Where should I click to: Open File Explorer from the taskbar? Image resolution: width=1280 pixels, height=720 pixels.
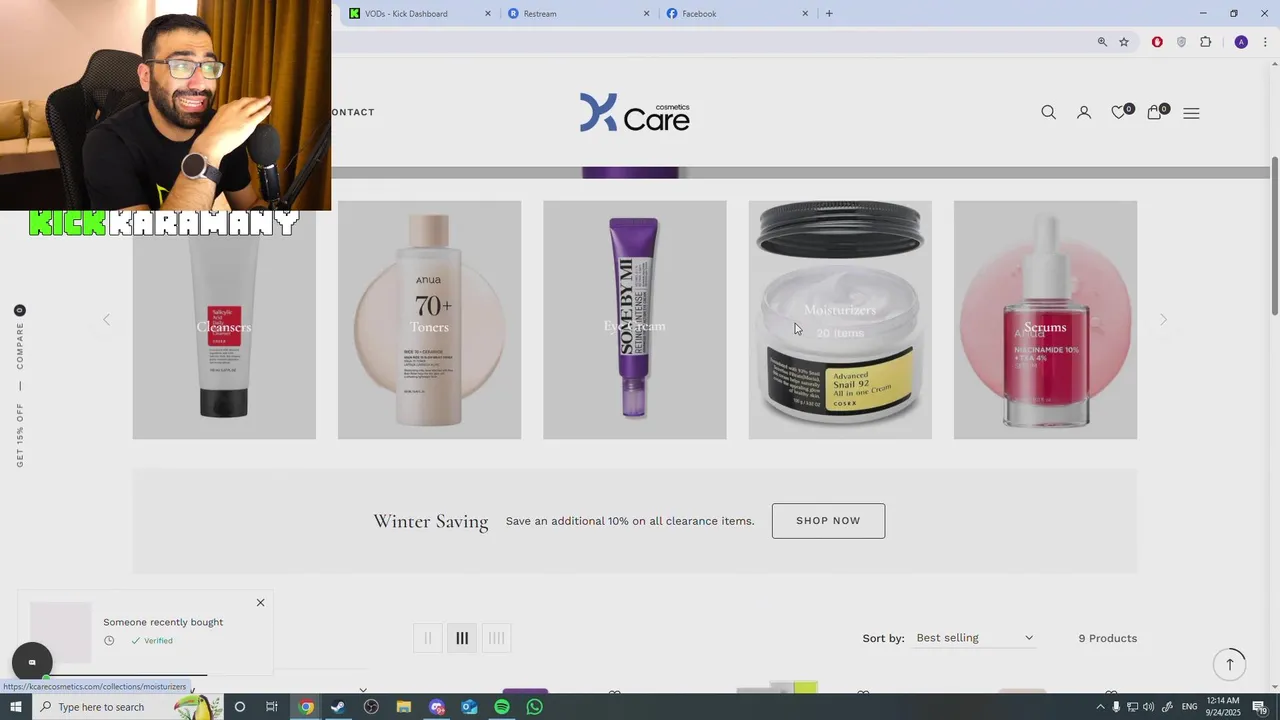click(404, 707)
